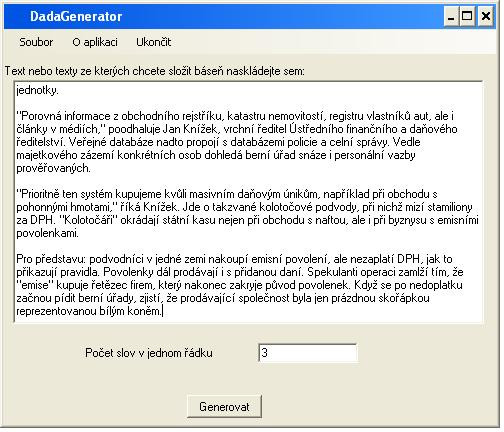Minimize the DadaGenerator window
504x432 pixels.
[x=451, y=16]
